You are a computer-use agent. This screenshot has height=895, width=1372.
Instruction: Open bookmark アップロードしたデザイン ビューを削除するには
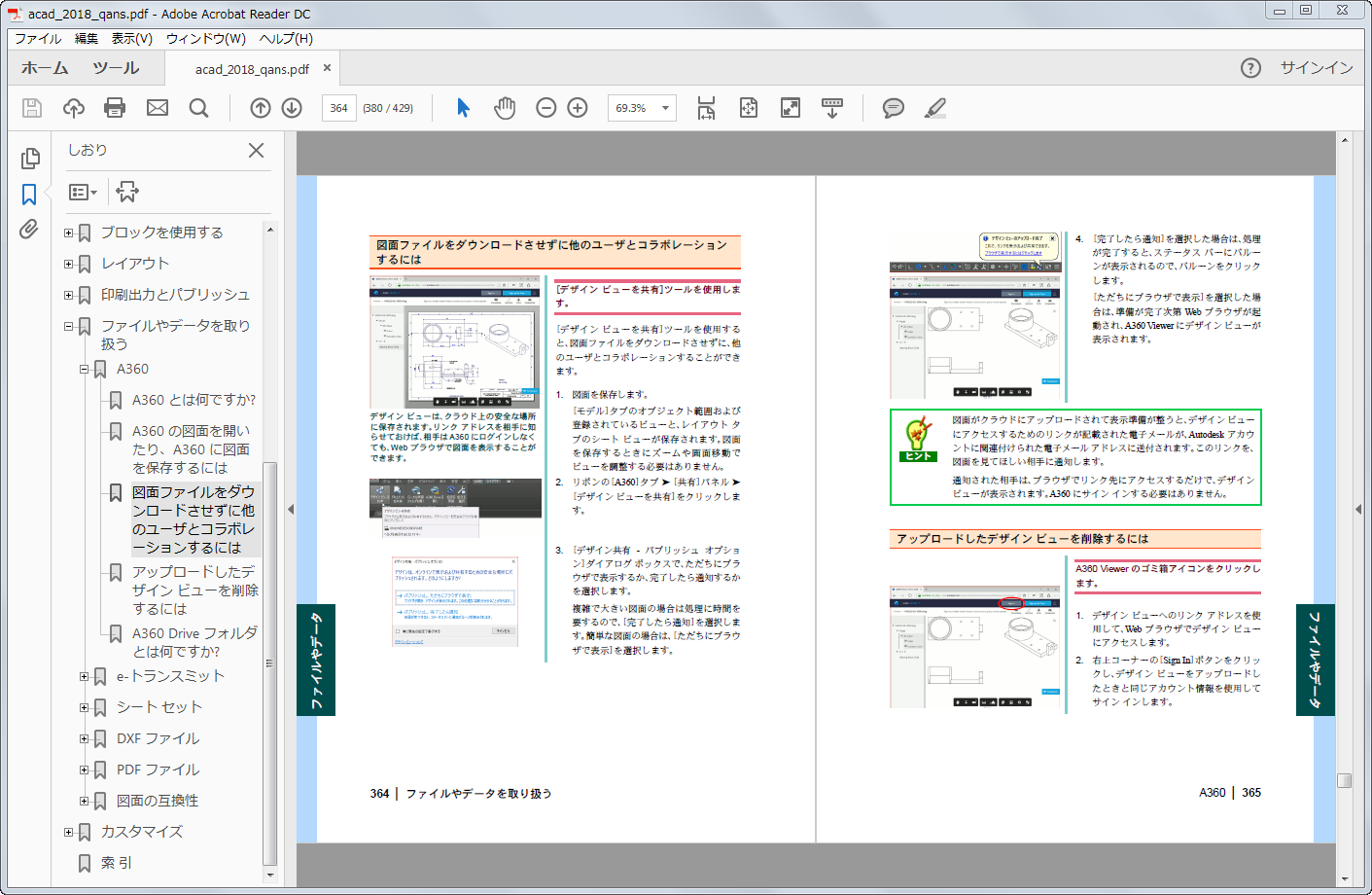194,591
